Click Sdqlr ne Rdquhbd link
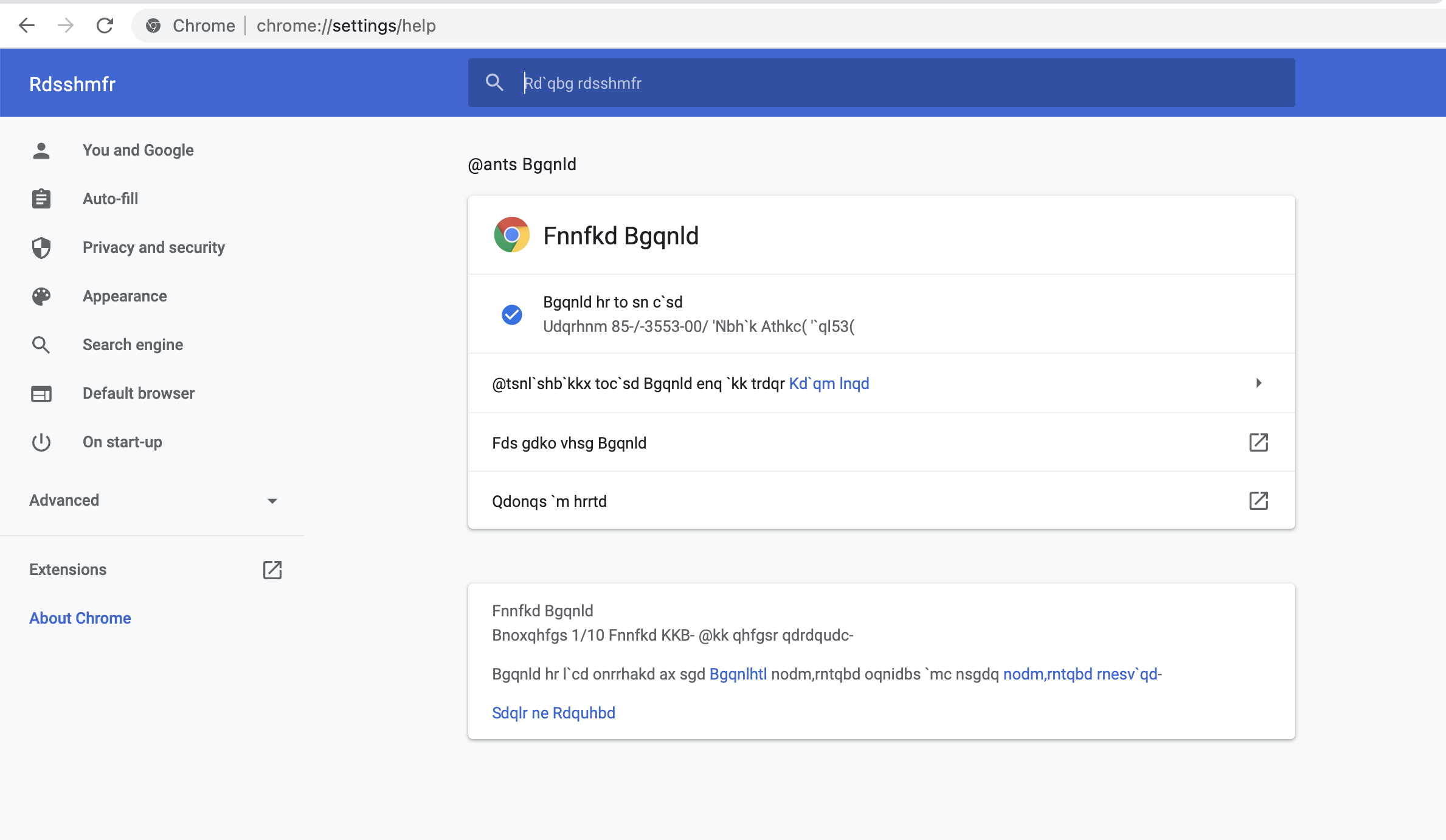Image resolution: width=1446 pixels, height=840 pixels. point(553,713)
